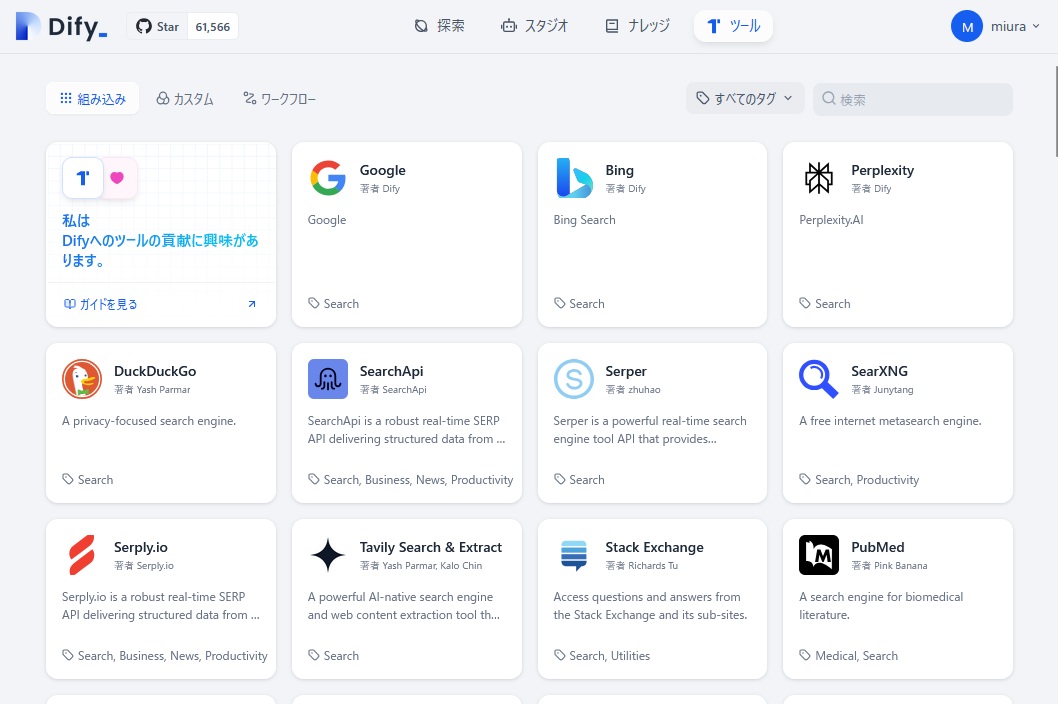Click the Stack Exchange icon
The width and height of the screenshot is (1058, 704).
coord(573,555)
